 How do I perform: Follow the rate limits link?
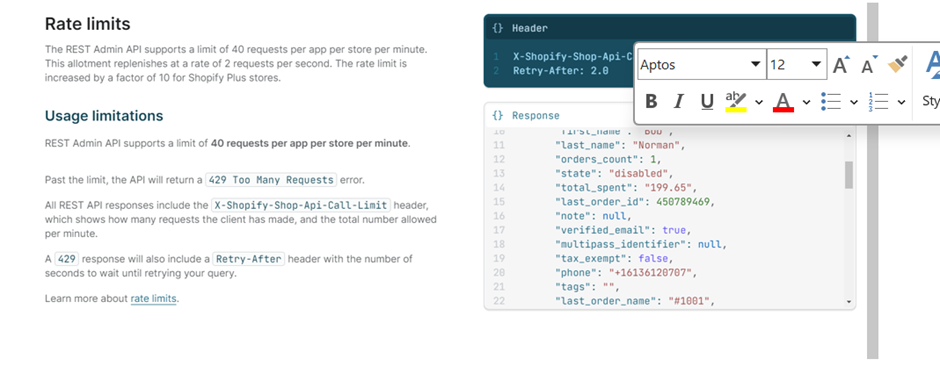[153, 298]
